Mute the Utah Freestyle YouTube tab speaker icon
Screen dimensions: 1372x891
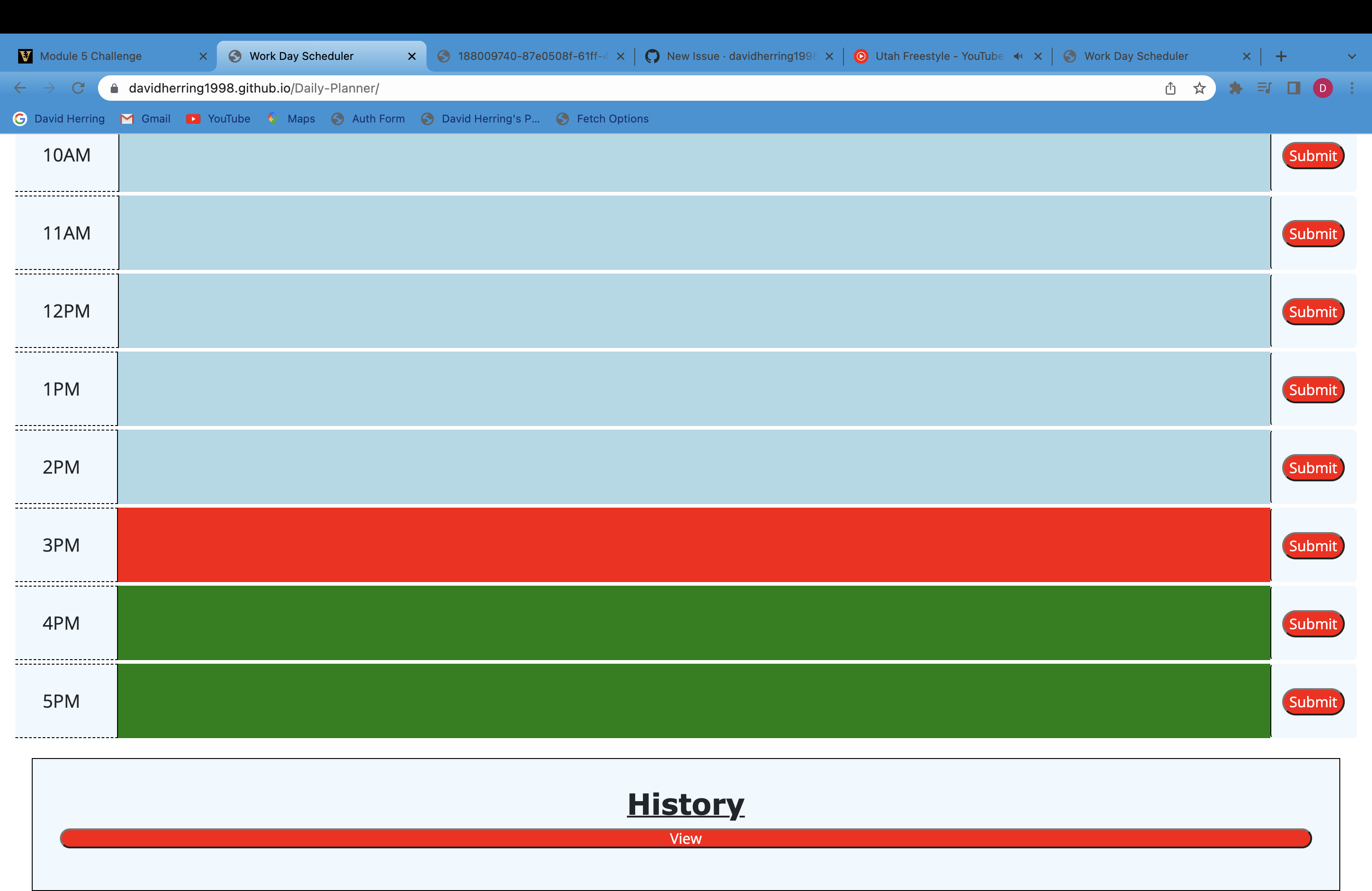[x=1018, y=56]
